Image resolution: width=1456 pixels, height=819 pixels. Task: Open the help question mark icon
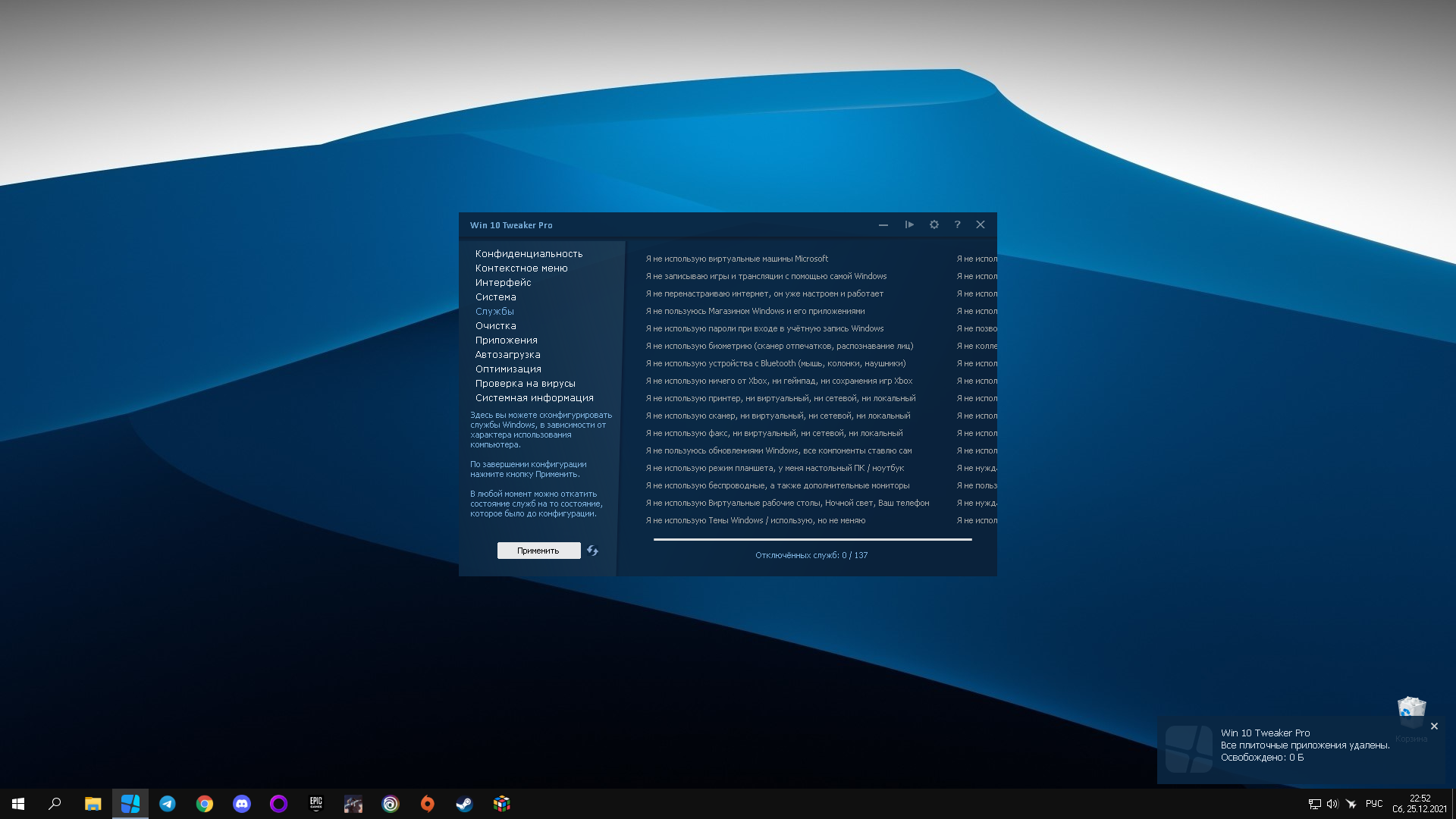coord(957,224)
